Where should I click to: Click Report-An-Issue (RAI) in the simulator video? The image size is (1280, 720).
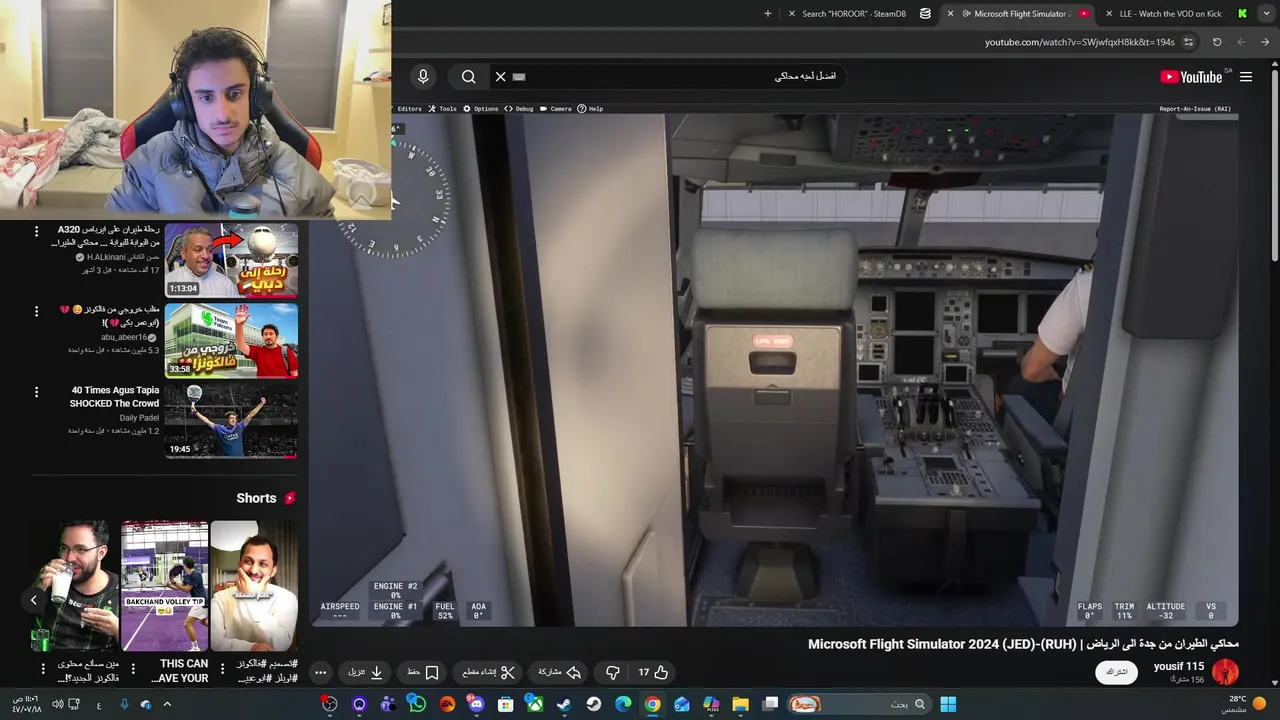1195,109
